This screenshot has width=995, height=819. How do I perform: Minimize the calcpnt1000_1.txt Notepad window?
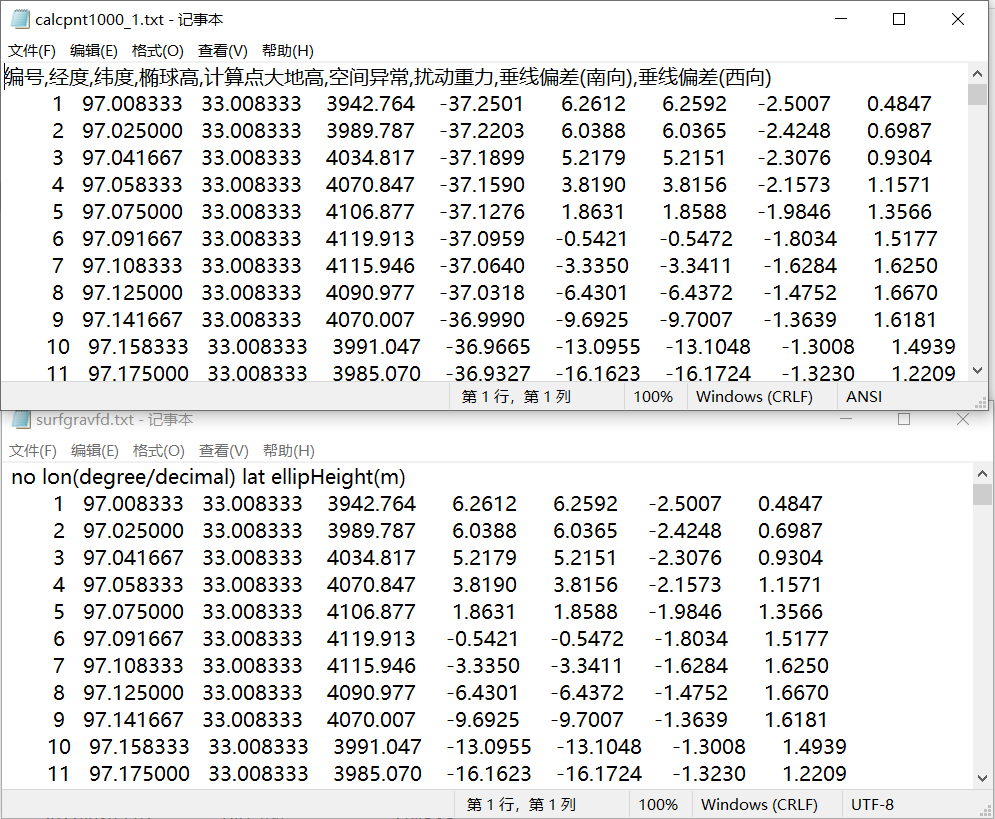(x=841, y=20)
